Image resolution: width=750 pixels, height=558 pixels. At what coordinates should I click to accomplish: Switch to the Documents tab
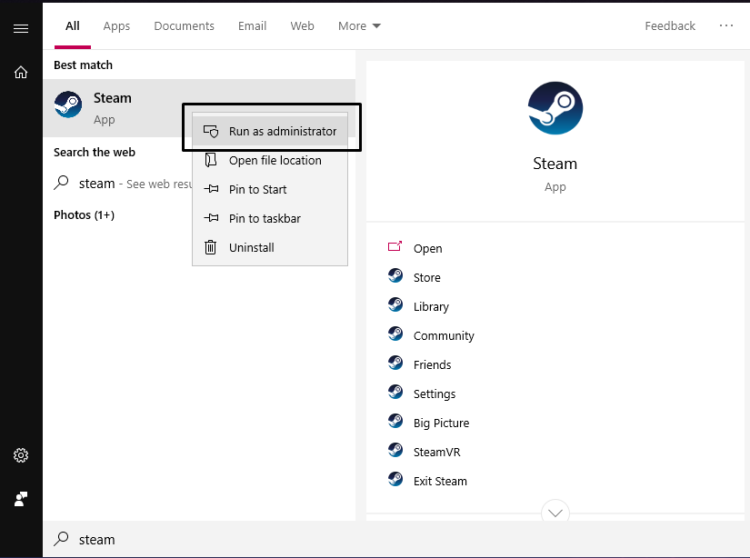point(184,26)
